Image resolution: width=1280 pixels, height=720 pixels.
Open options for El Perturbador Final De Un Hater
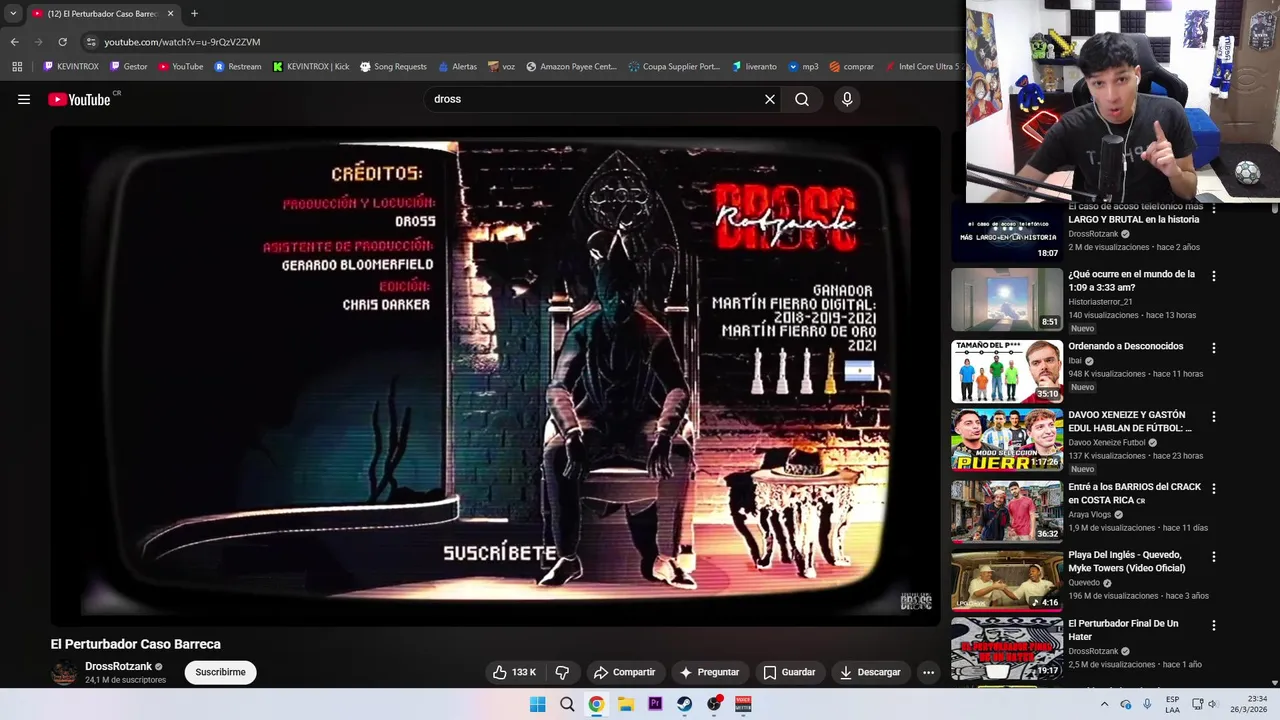(x=1214, y=625)
